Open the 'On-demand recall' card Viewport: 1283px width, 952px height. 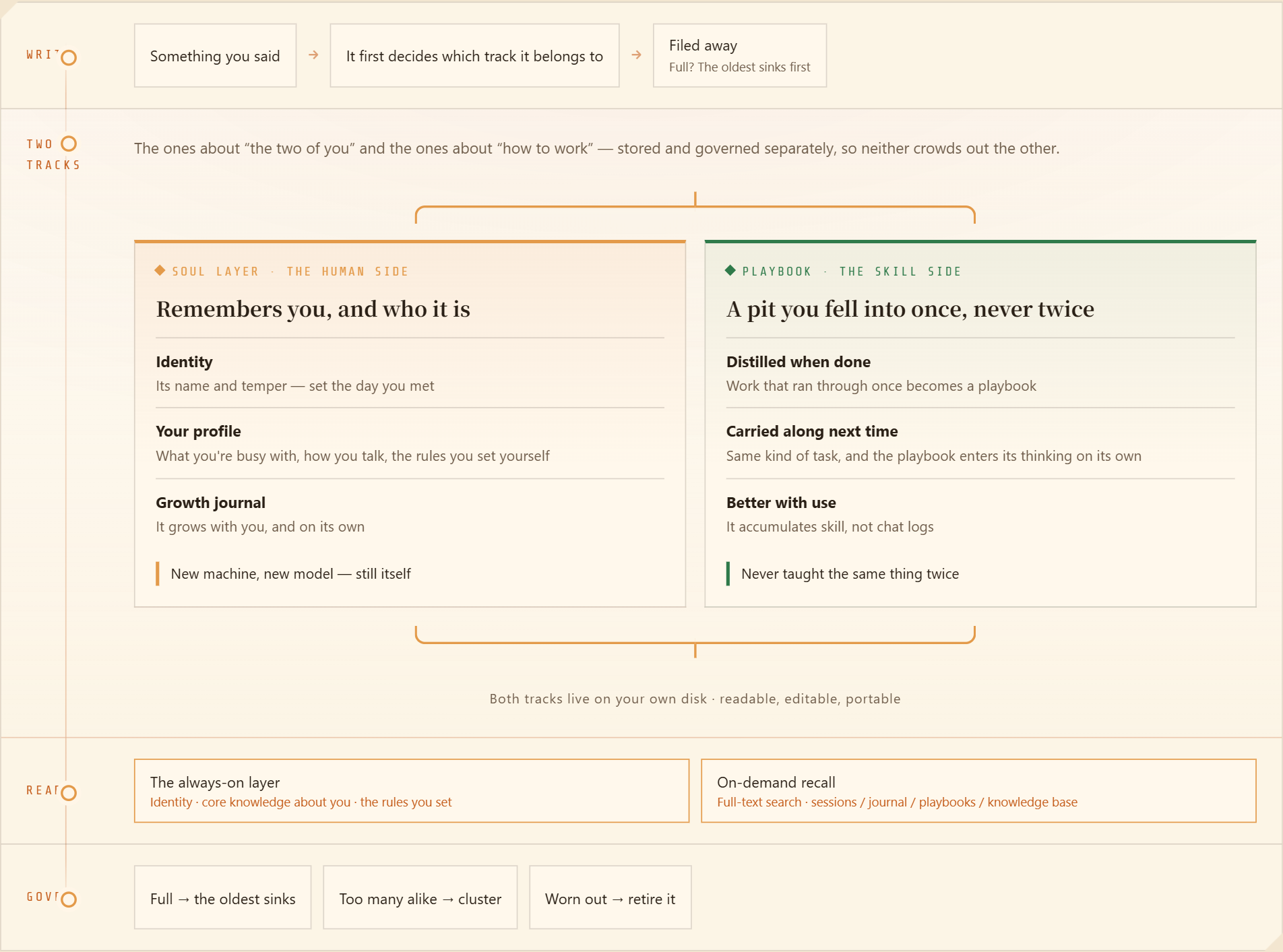point(978,791)
